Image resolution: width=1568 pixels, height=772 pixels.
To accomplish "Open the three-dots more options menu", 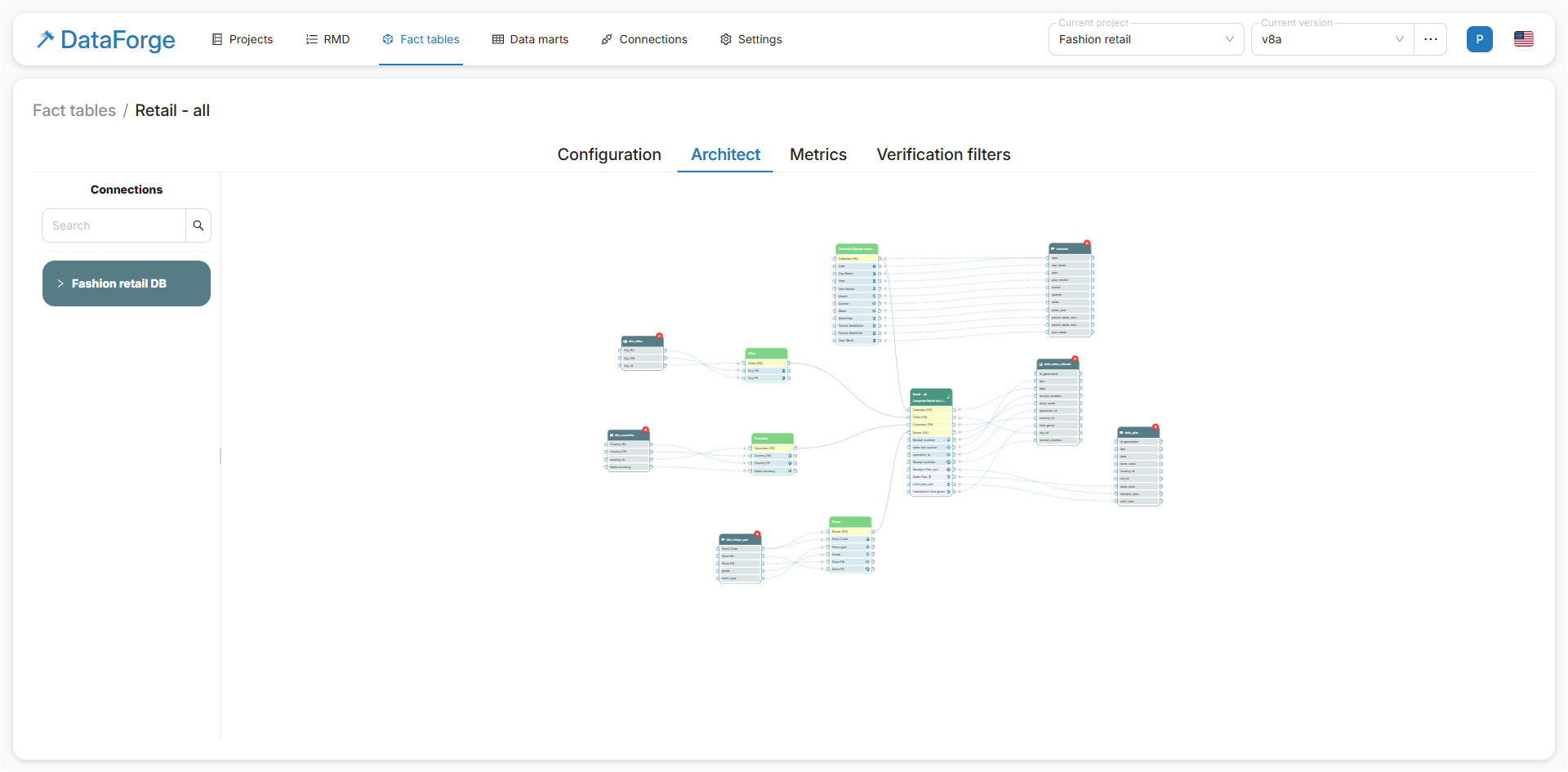I will click(1430, 39).
